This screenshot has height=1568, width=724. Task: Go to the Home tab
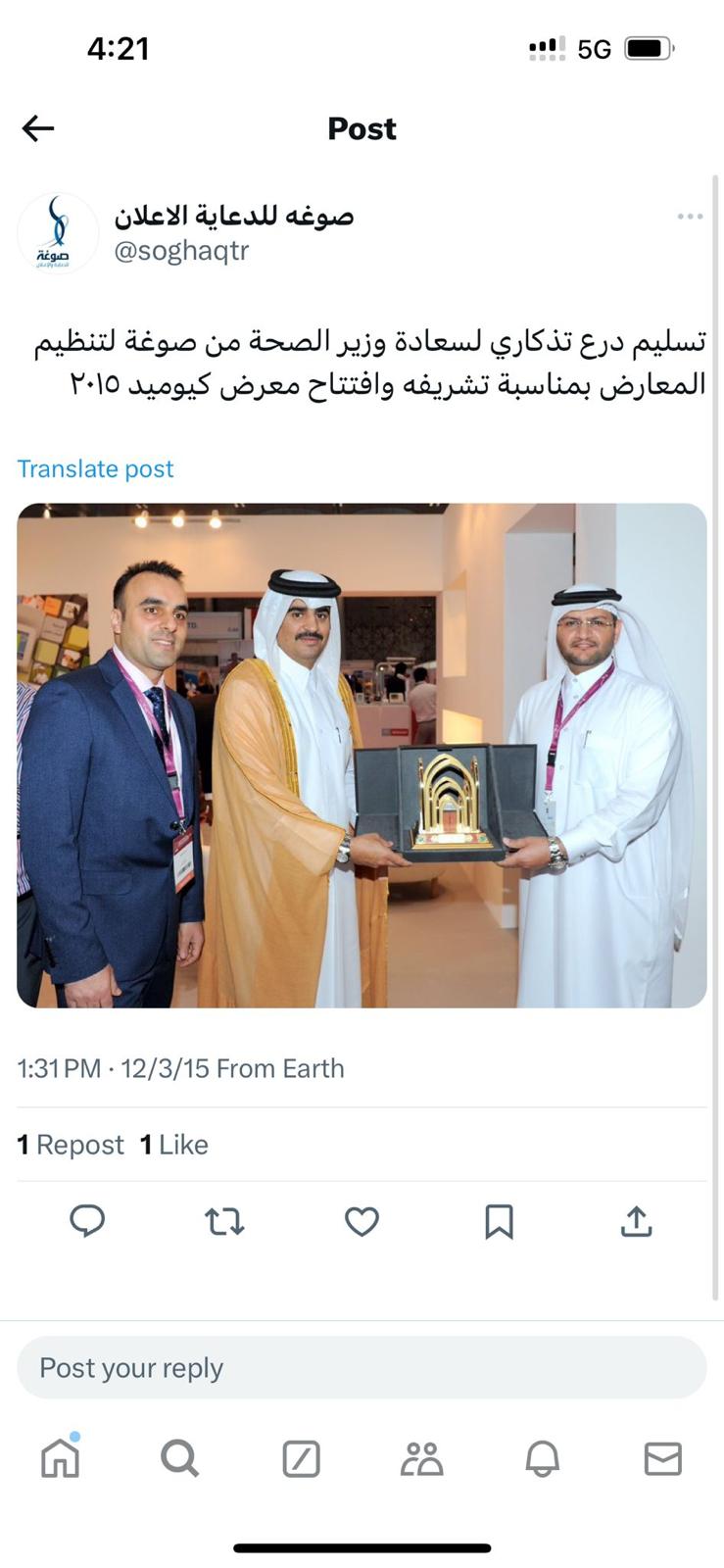click(60, 1456)
